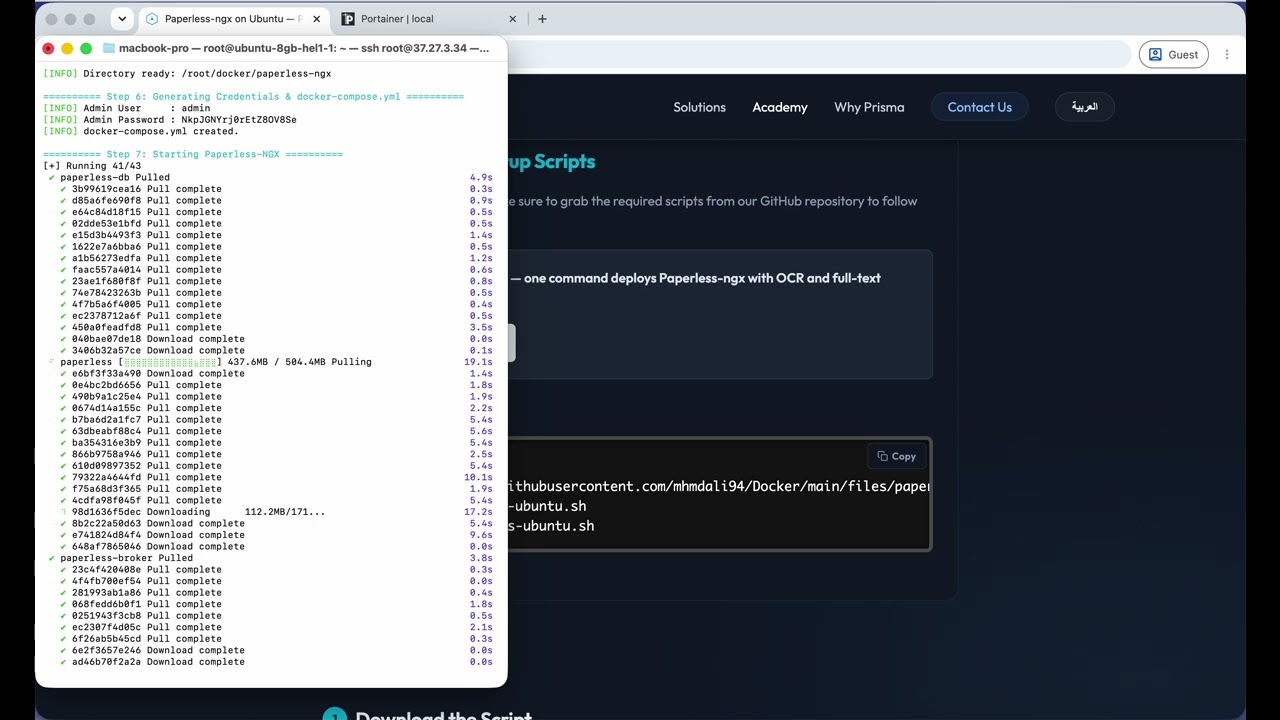This screenshot has height=720, width=1280.
Task: Open the Guest profile button
Action: [x=1174, y=55]
